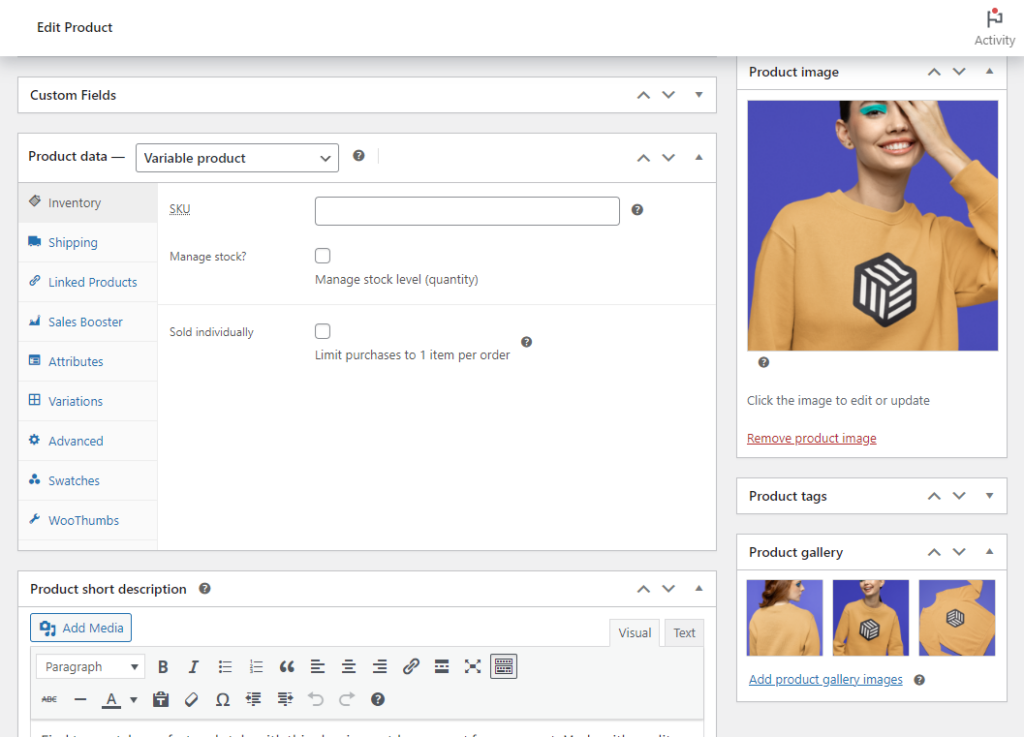Image resolution: width=1024 pixels, height=737 pixels.
Task: Open the special character picker
Action: click(222, 699)
